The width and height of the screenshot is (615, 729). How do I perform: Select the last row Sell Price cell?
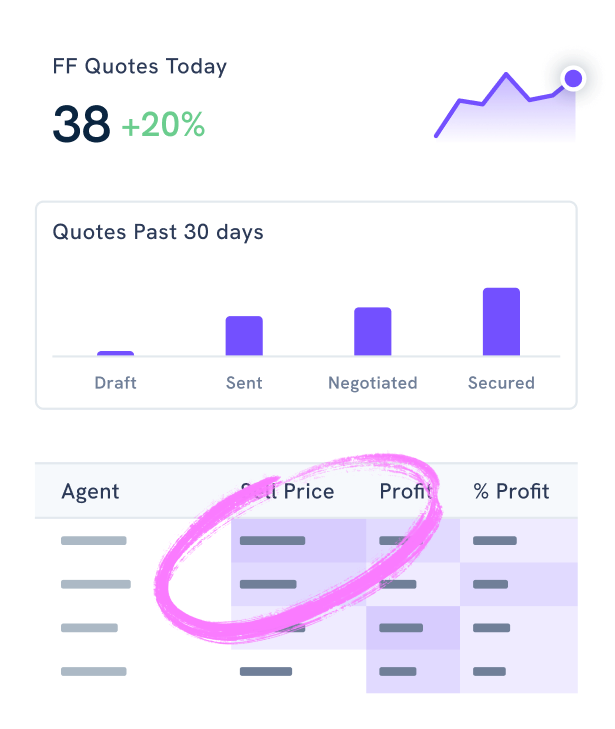(266, 671)
